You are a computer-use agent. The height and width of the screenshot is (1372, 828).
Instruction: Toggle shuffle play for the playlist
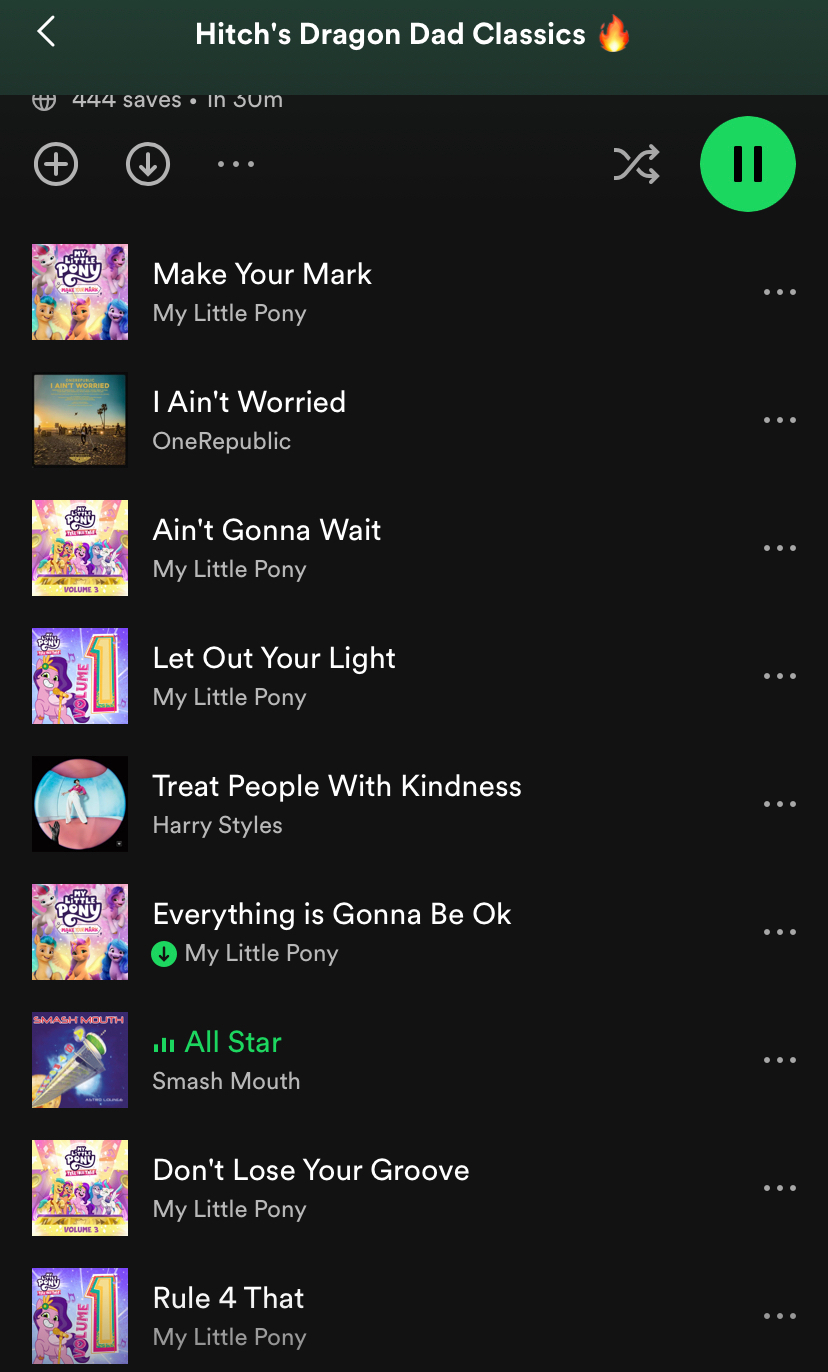click(x=636, y=164)
